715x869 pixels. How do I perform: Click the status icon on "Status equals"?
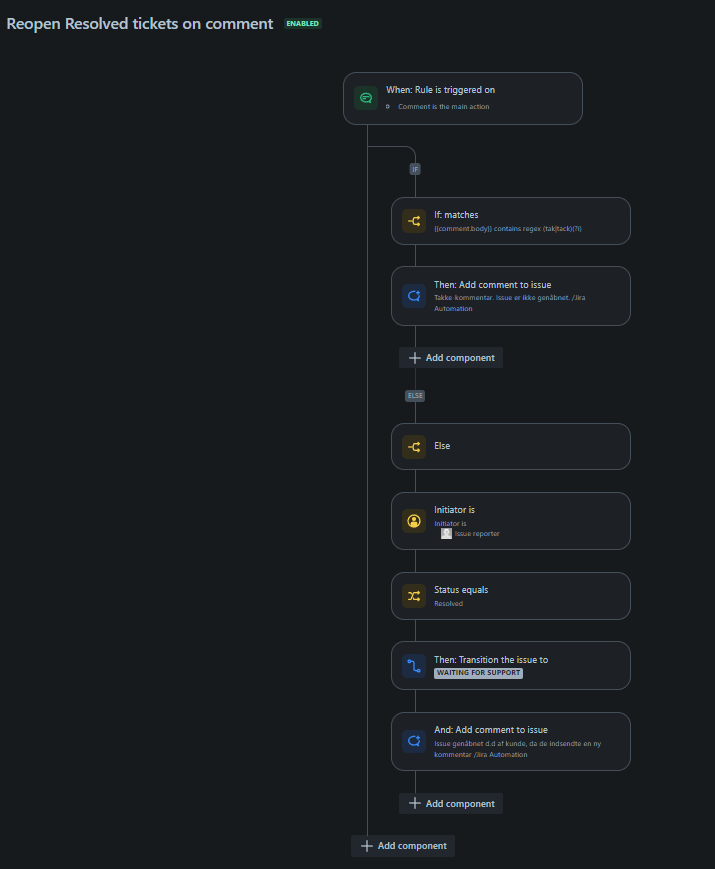click(x=413, y=596)
